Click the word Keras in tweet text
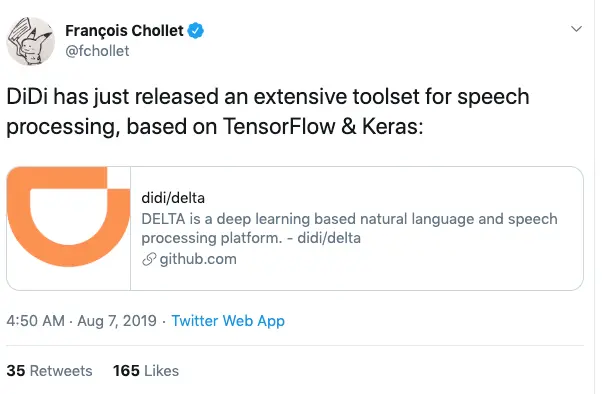The image size is (602, 394). [390, 126]
